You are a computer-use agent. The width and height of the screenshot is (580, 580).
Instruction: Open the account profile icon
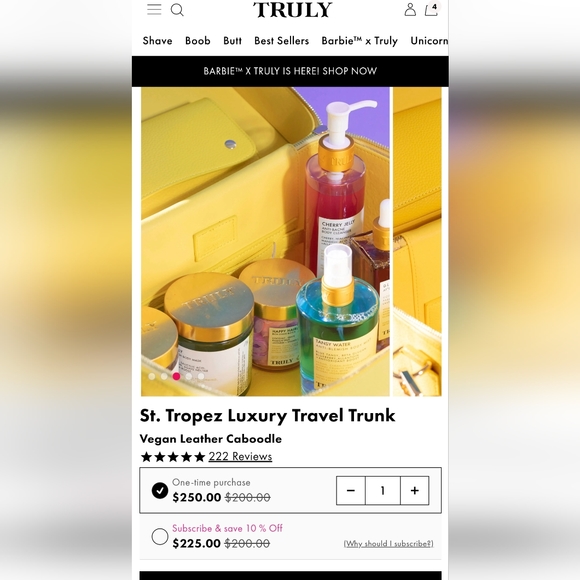coord(410,10)
